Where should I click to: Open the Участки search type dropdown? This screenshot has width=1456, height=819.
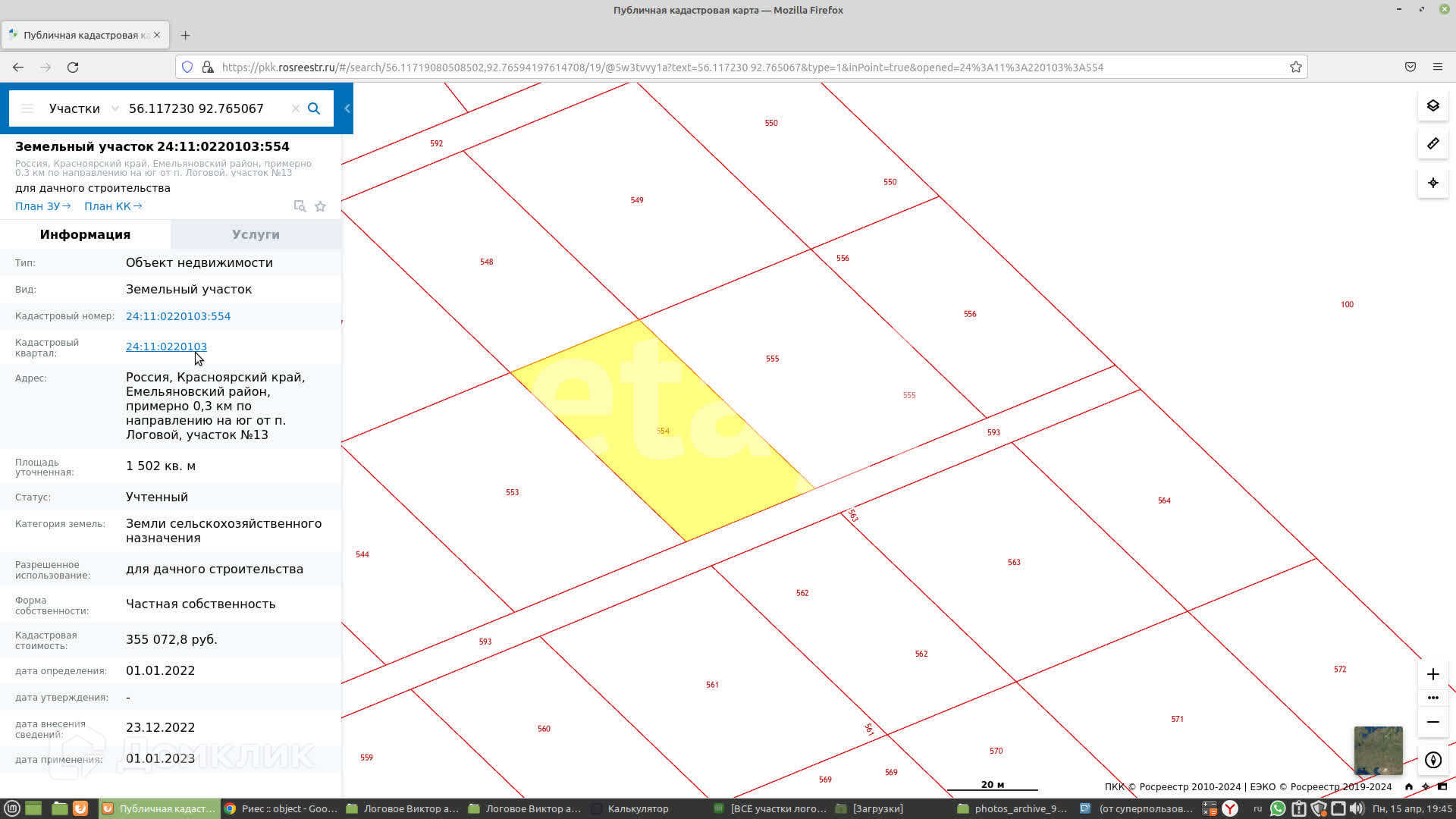point(83,108)
